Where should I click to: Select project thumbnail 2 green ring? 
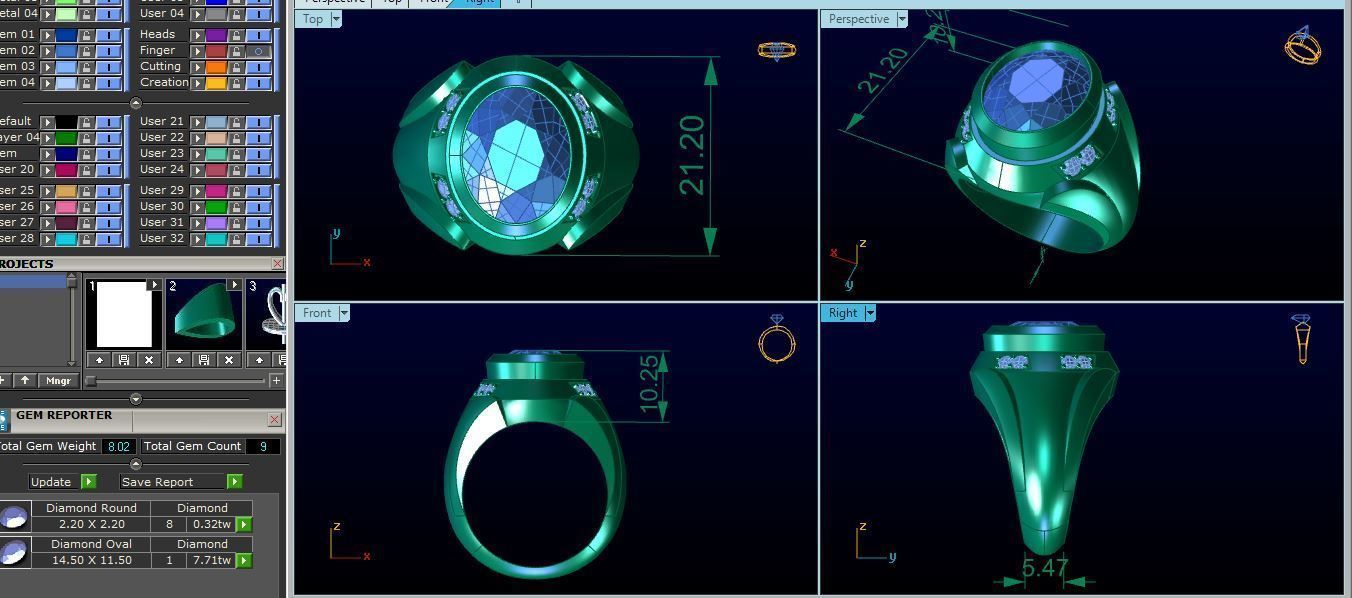tap(204, 314)
